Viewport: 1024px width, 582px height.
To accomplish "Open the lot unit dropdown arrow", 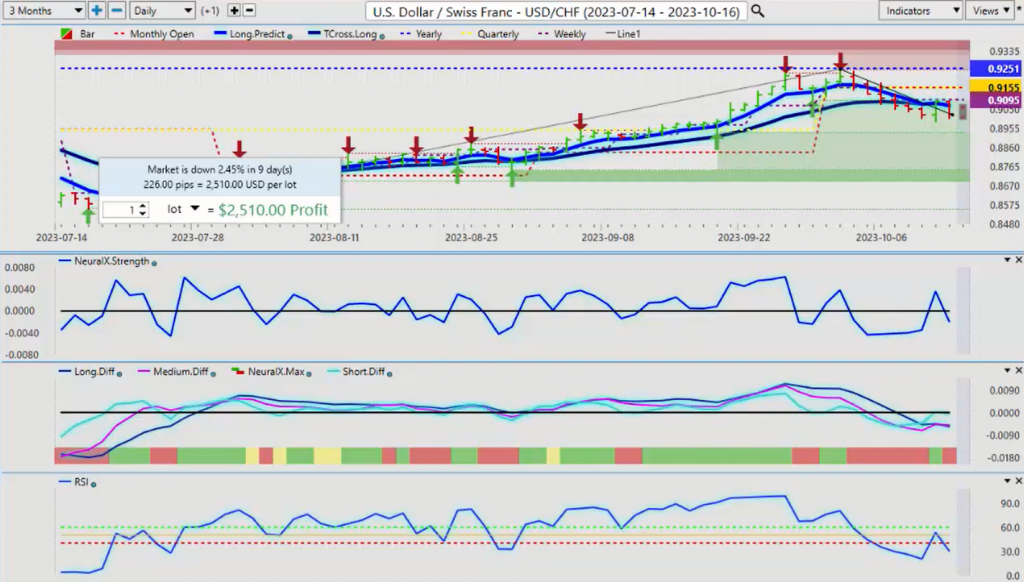I will (x=195, y=209).
